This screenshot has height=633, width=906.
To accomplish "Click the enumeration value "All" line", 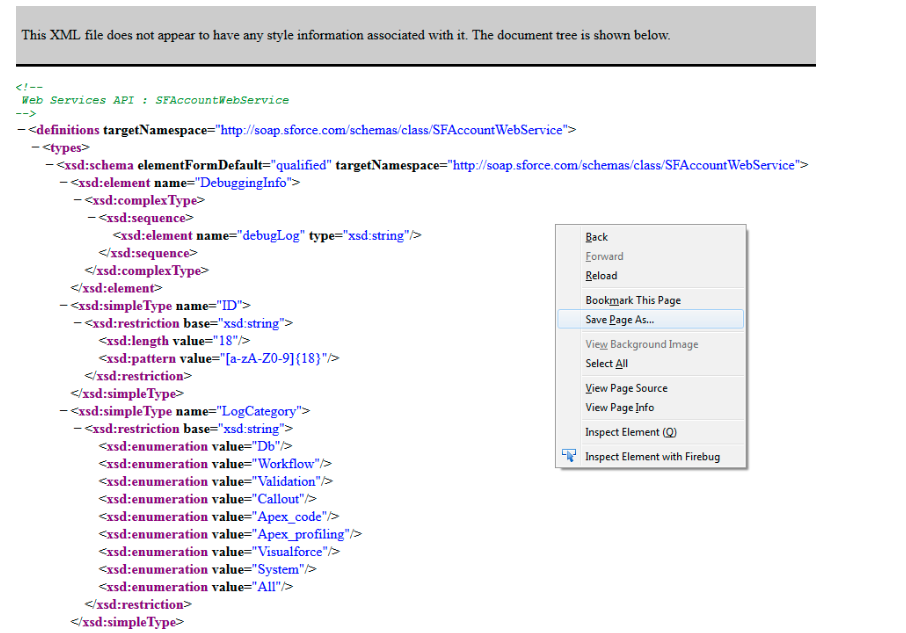I will coord(196,587).
